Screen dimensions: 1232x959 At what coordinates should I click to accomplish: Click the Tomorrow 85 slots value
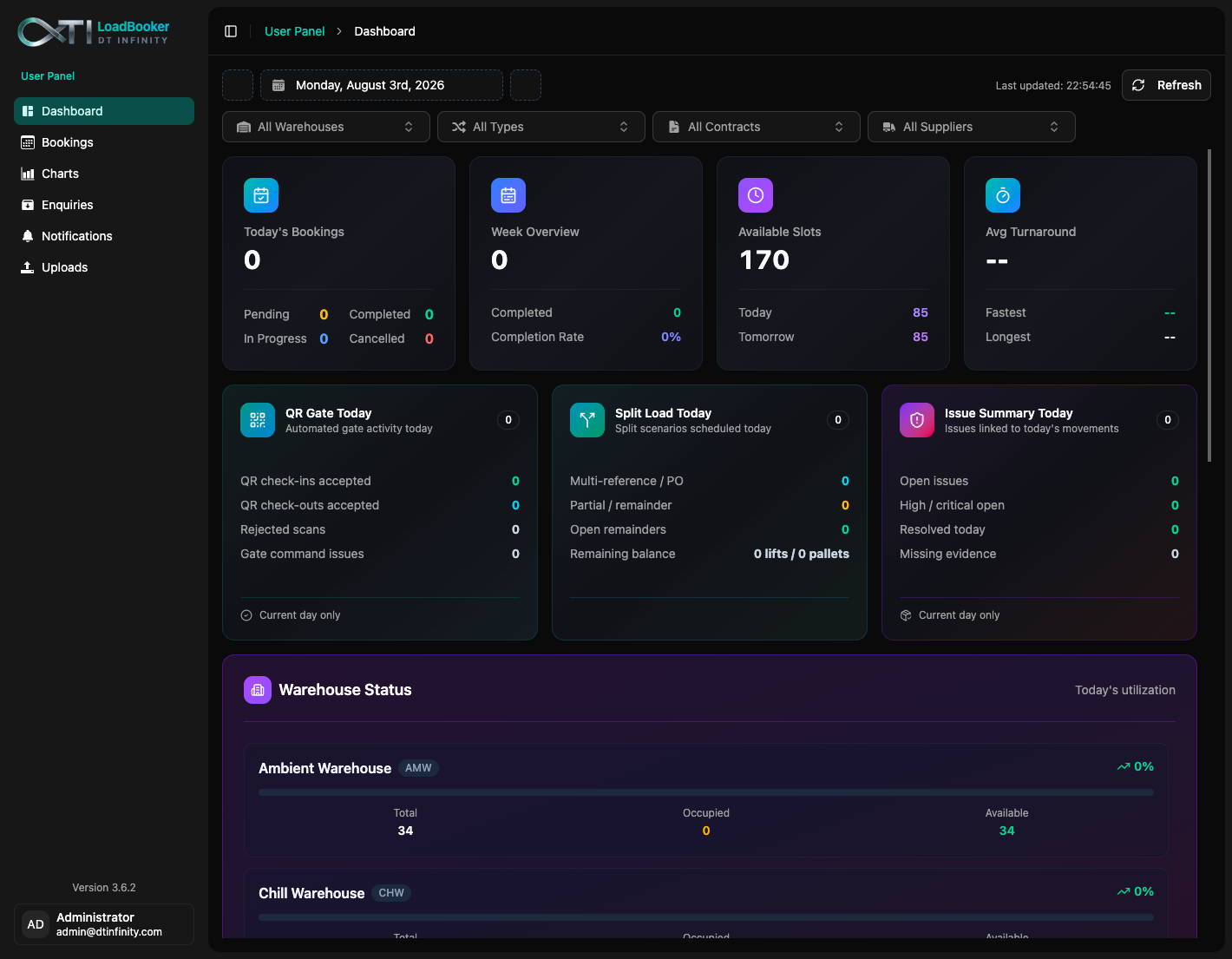coord(921,337)
